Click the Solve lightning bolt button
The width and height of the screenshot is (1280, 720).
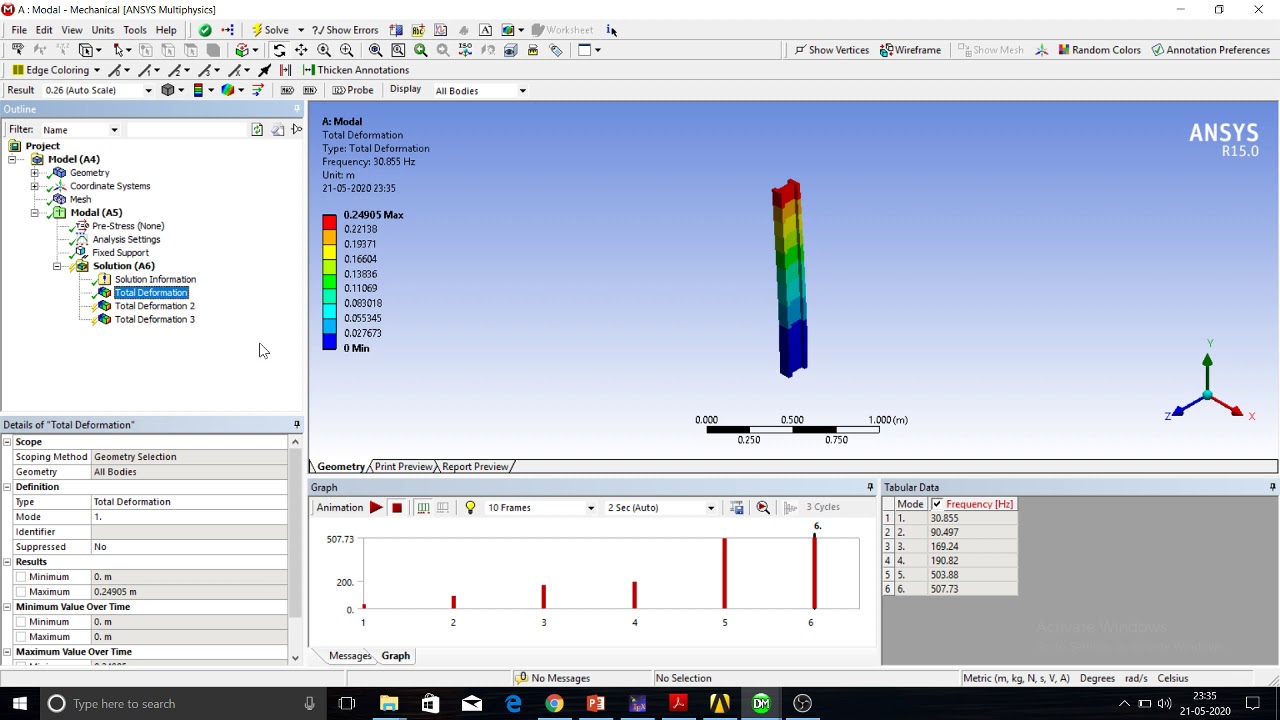tap(270, 30)
